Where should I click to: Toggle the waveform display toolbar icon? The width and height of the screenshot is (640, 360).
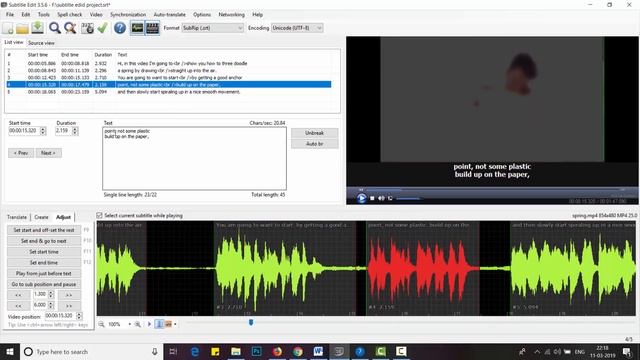(x=137, y=28)
